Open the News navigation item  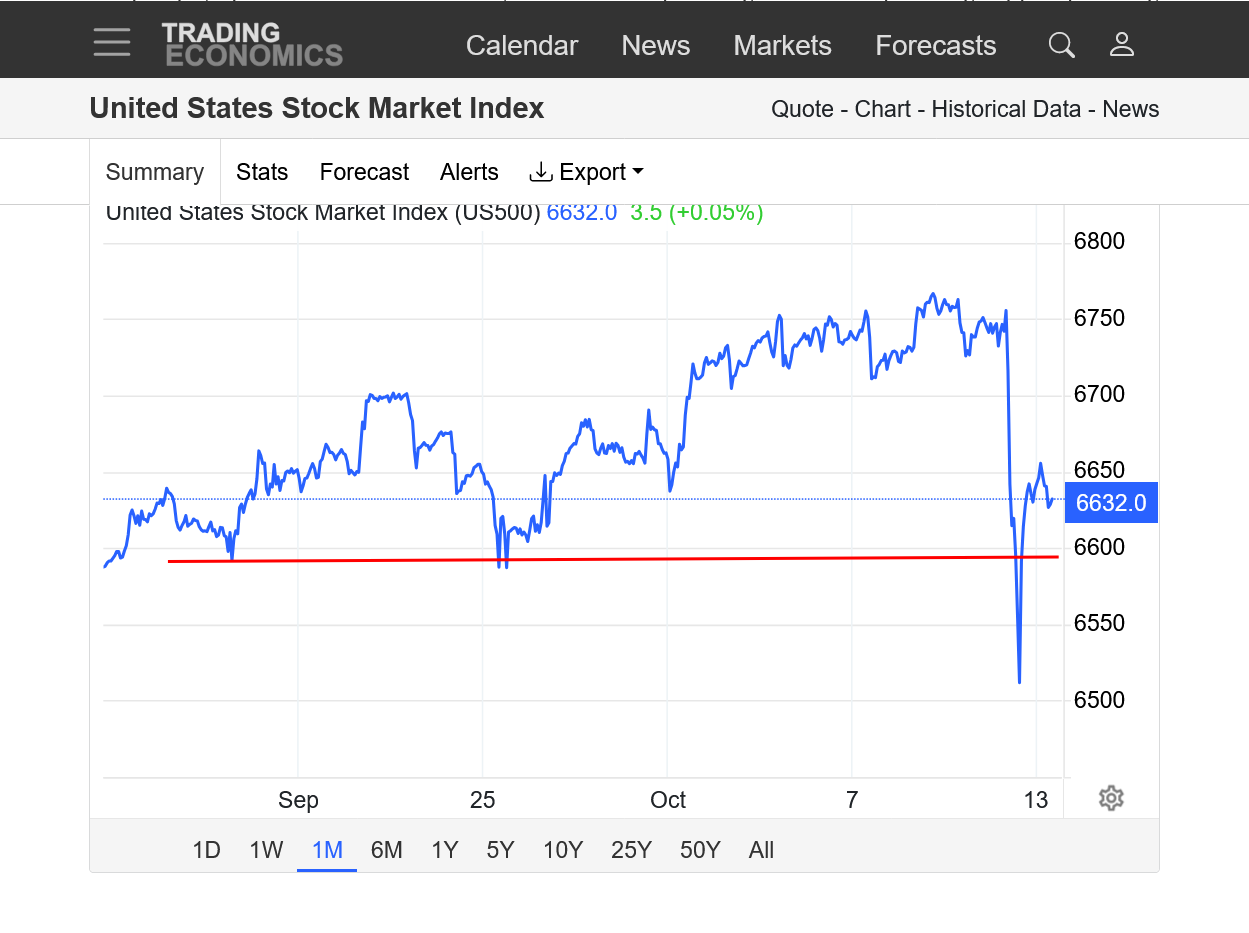click(x=656, y=46)
